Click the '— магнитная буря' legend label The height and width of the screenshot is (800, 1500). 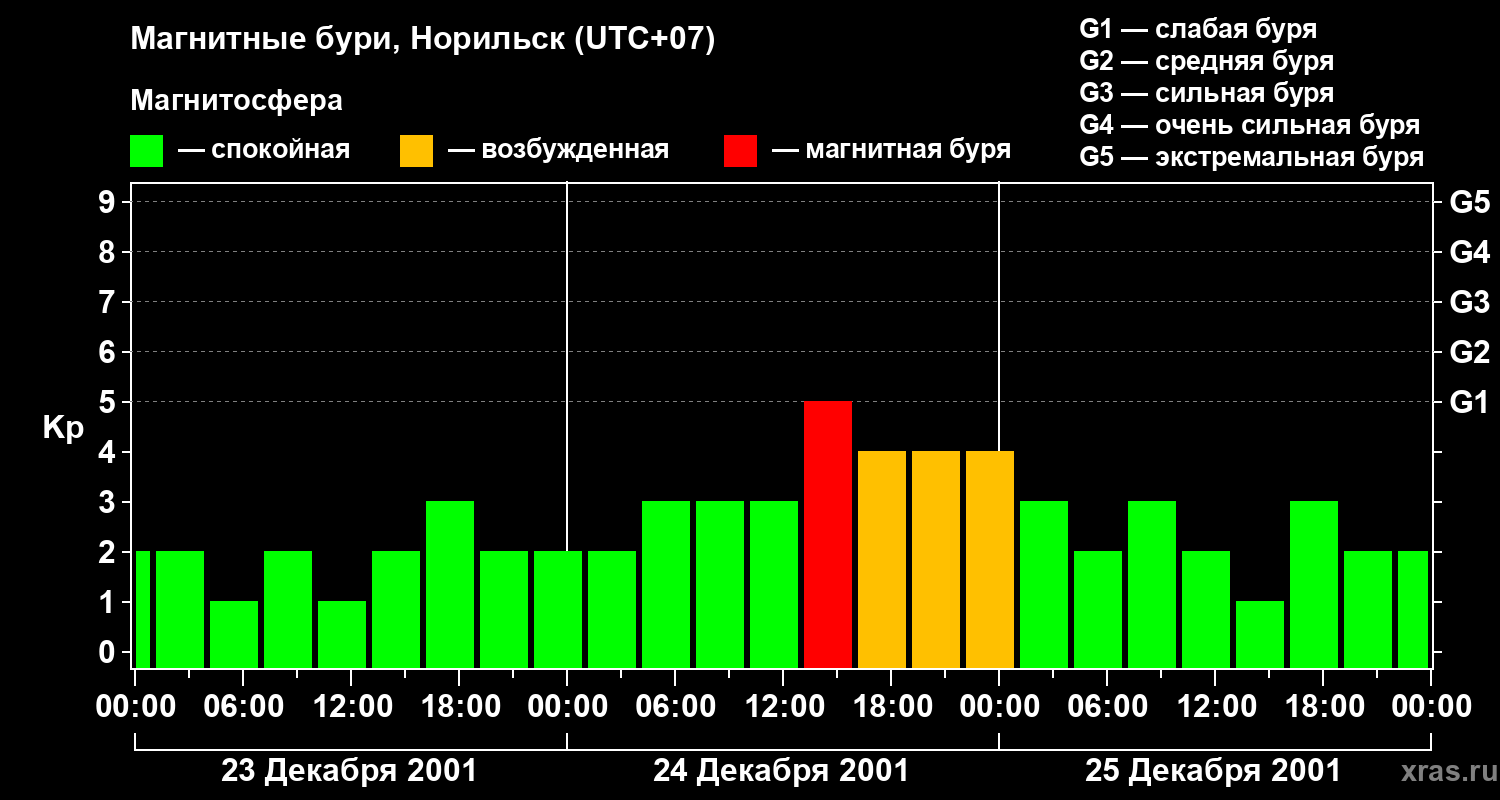point(892,150)
